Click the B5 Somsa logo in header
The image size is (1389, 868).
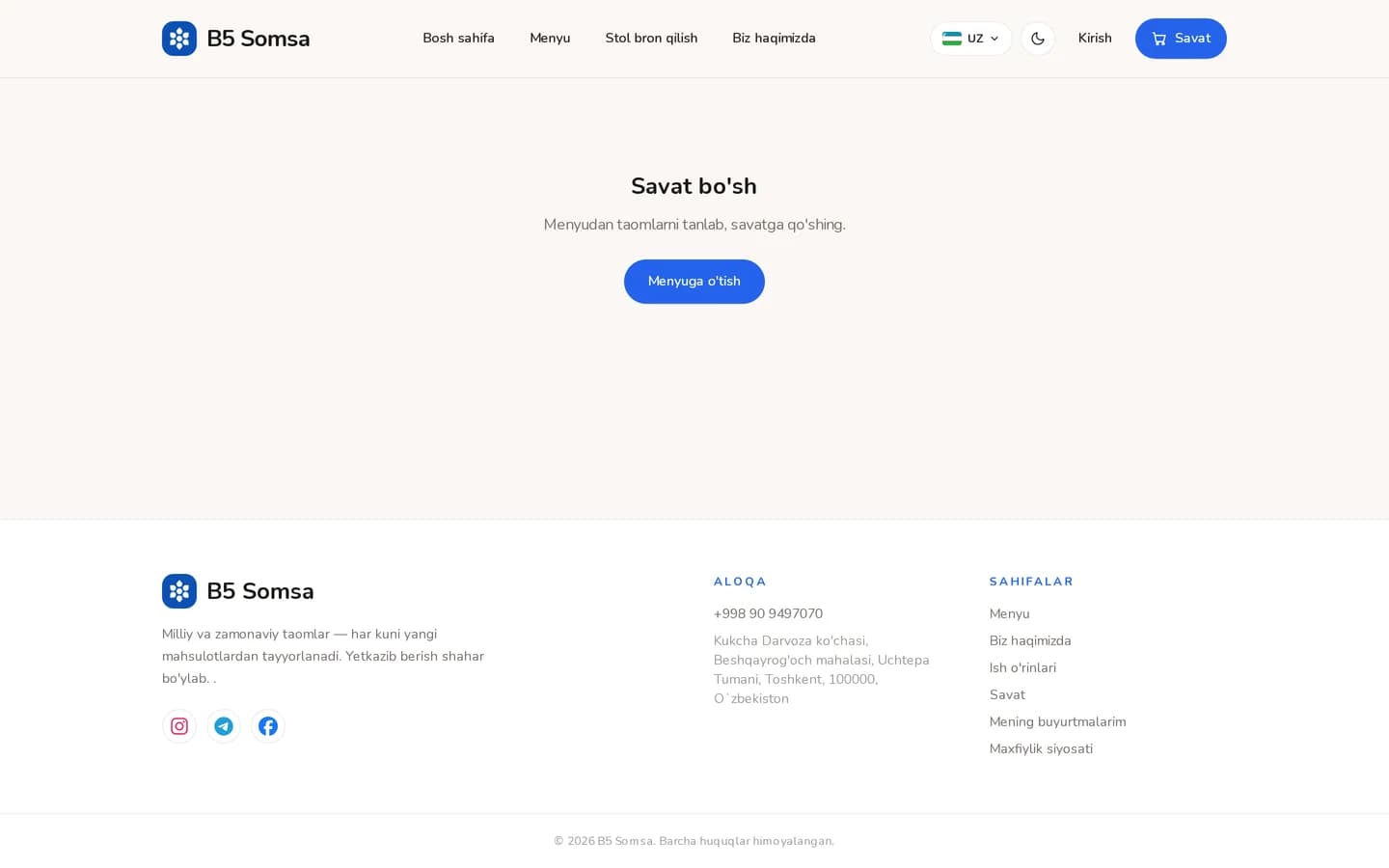235,39
